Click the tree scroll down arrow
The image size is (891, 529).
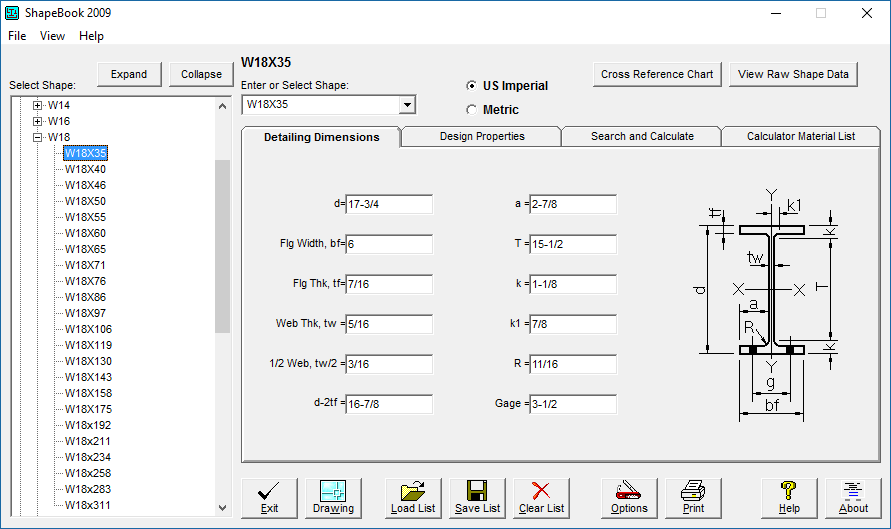(222, 508)
